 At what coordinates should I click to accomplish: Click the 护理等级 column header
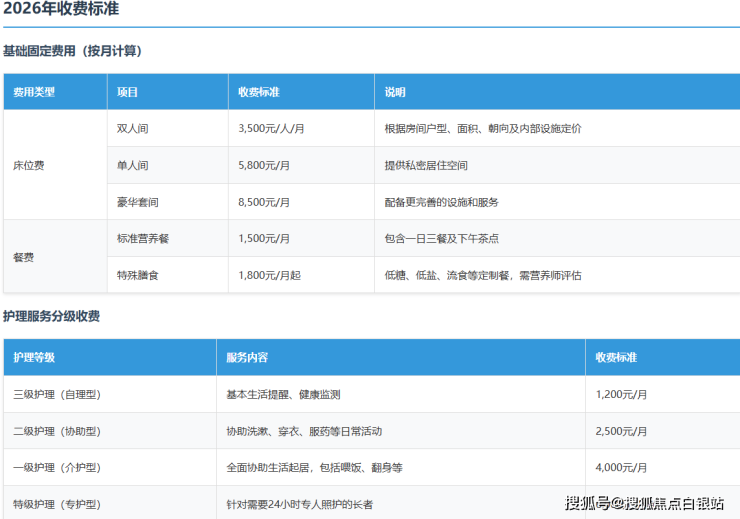34,357
